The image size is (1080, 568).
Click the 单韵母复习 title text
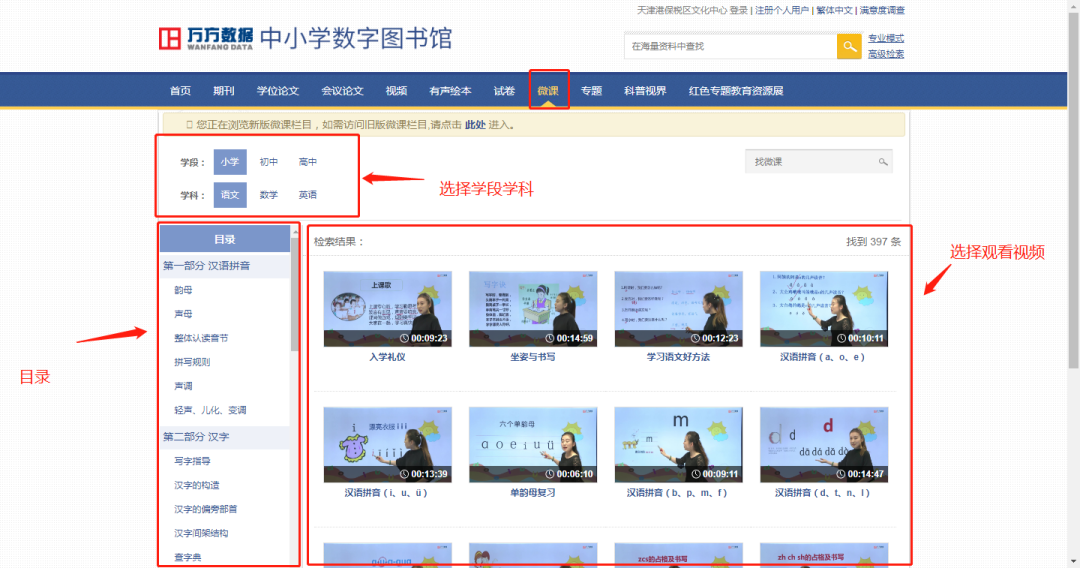pyautogui.click(x=533, y=493)
